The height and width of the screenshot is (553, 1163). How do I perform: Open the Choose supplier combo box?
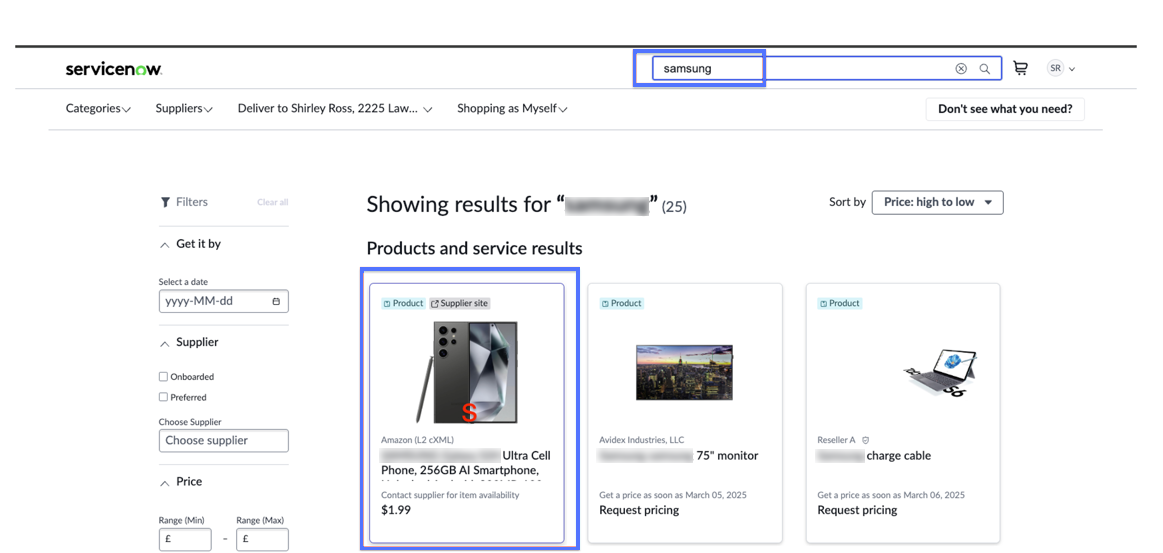[223, 440]
